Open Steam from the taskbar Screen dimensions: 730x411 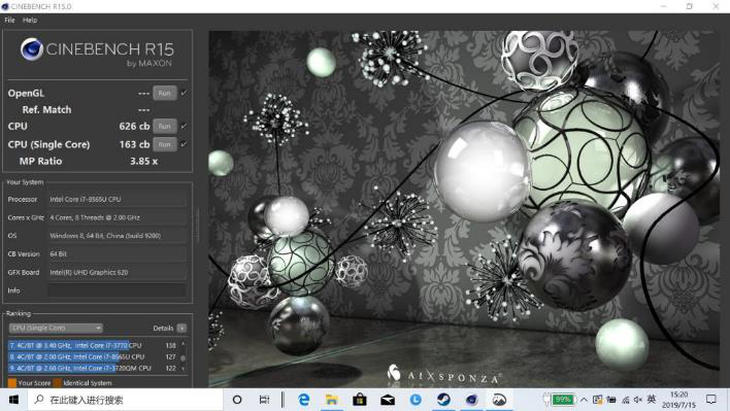pos(443,400)
